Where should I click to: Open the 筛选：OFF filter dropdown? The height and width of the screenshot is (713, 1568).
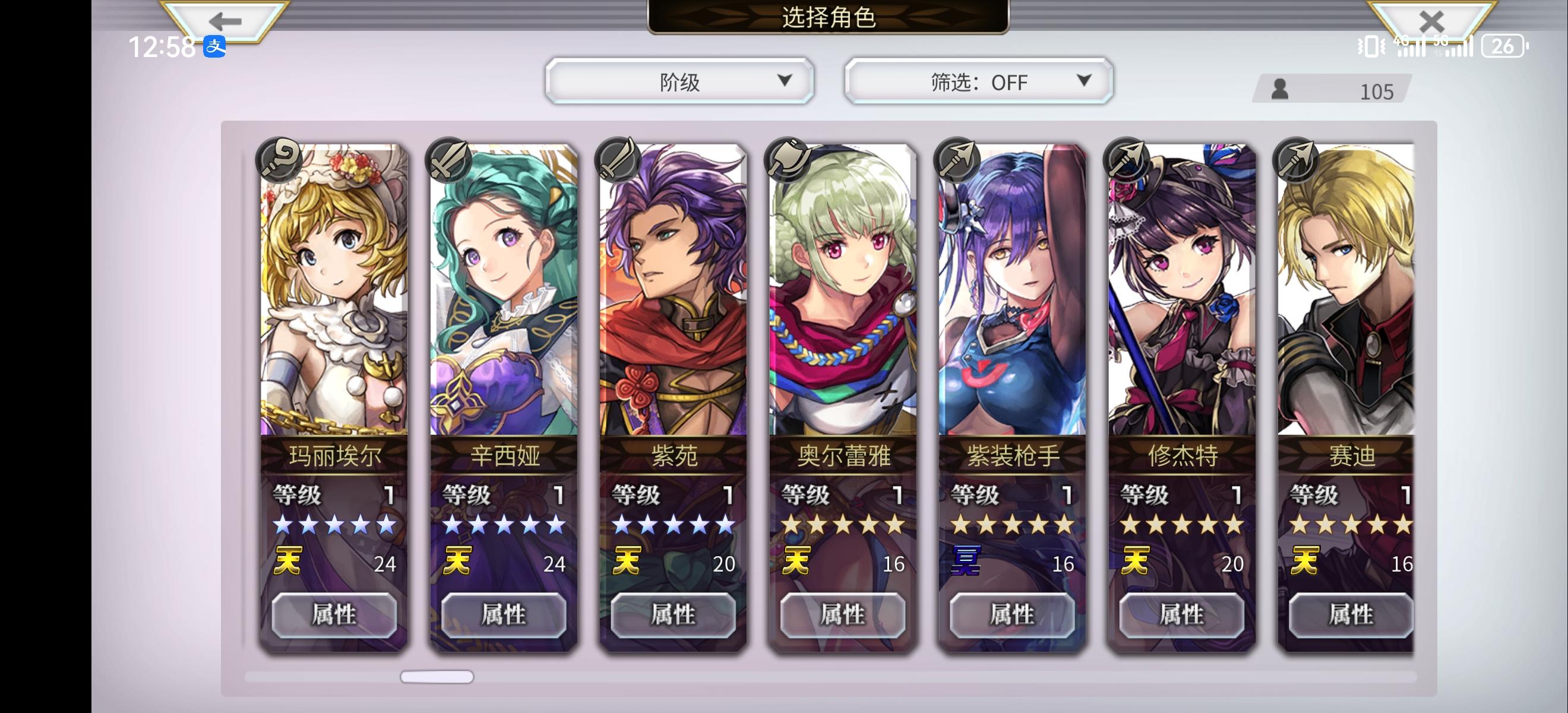[x=978, y=81]
